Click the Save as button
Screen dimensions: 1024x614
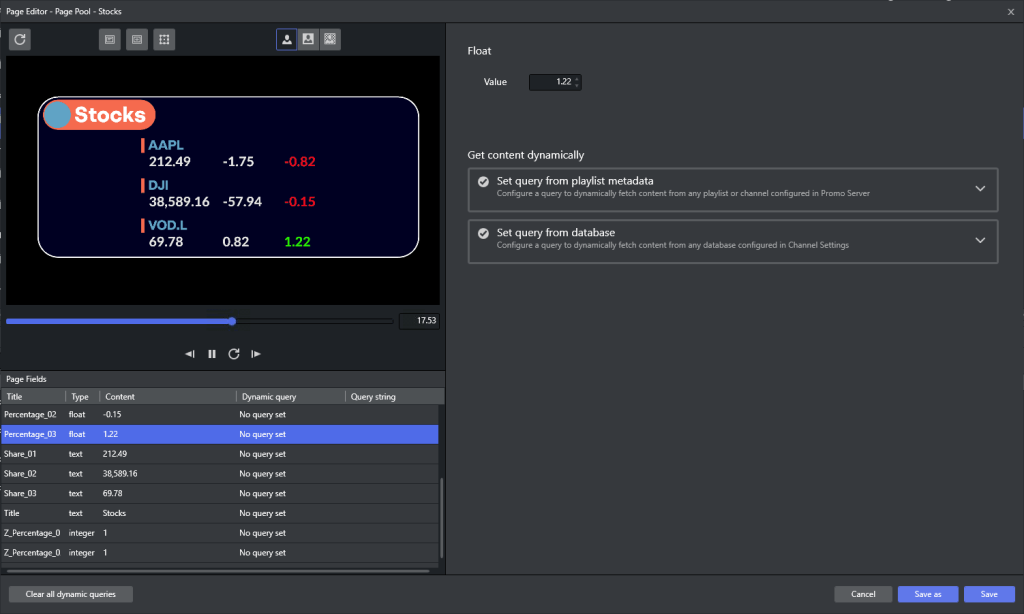pos(927,594)
